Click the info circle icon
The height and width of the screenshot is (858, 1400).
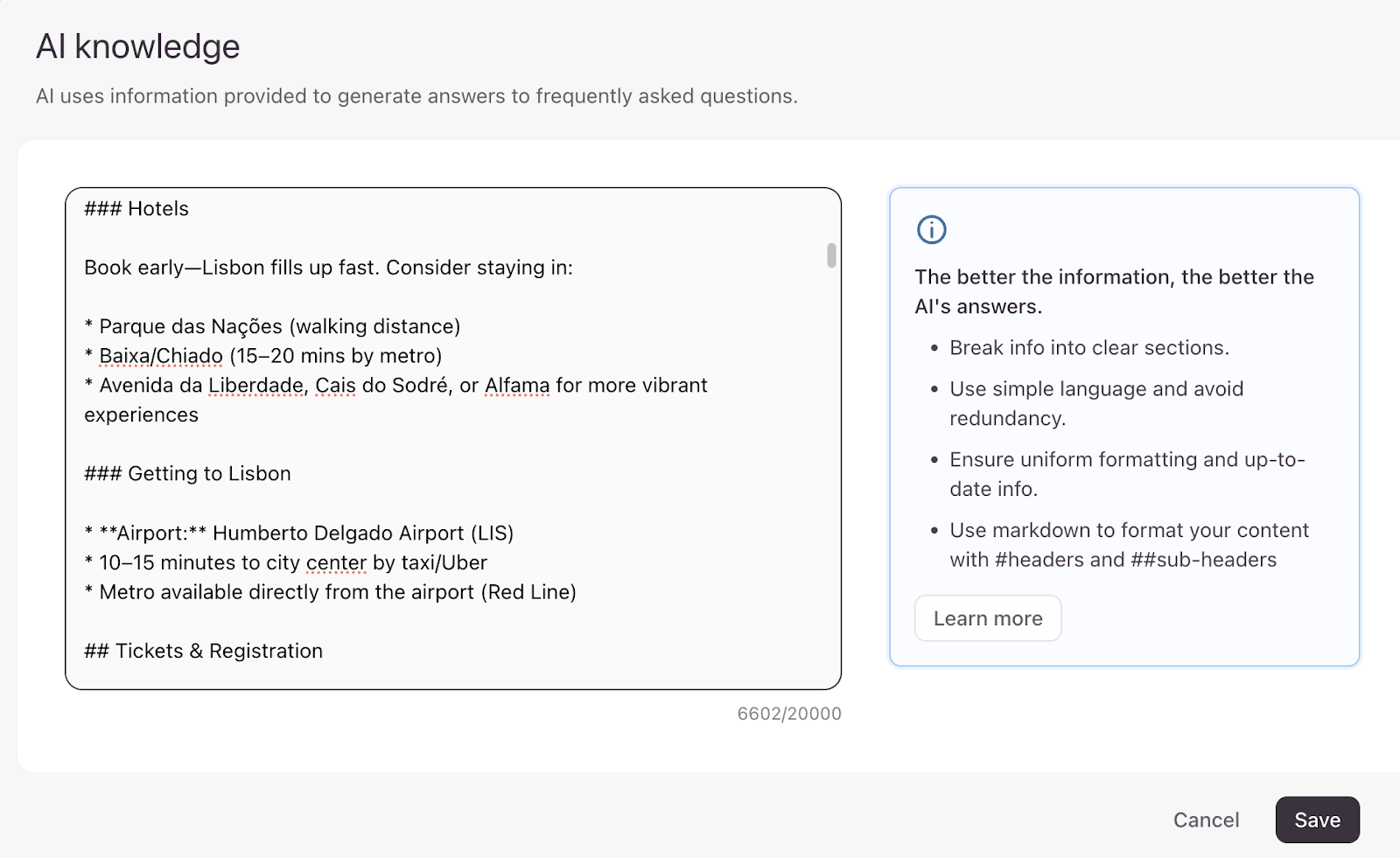pyautogui.click(x=931, y=230)
